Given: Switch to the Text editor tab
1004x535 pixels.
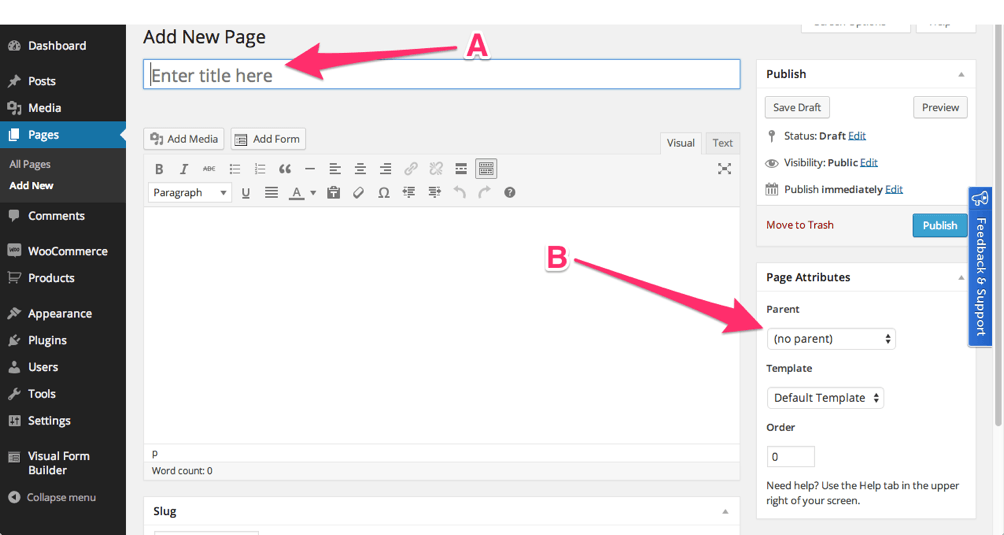Looking at the screenshot, I should (722, 143).
